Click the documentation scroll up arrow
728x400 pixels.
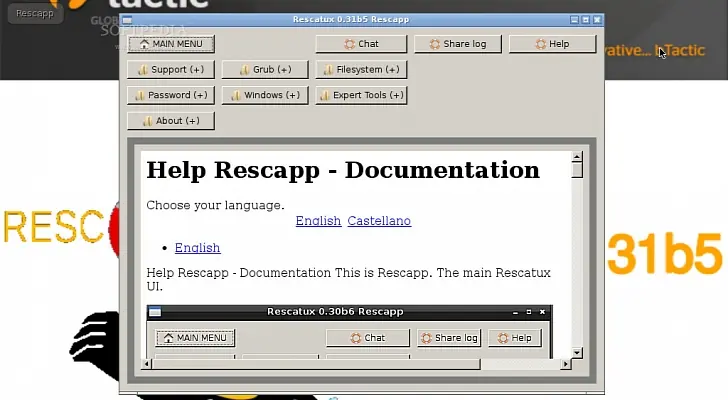pos(577,156)
